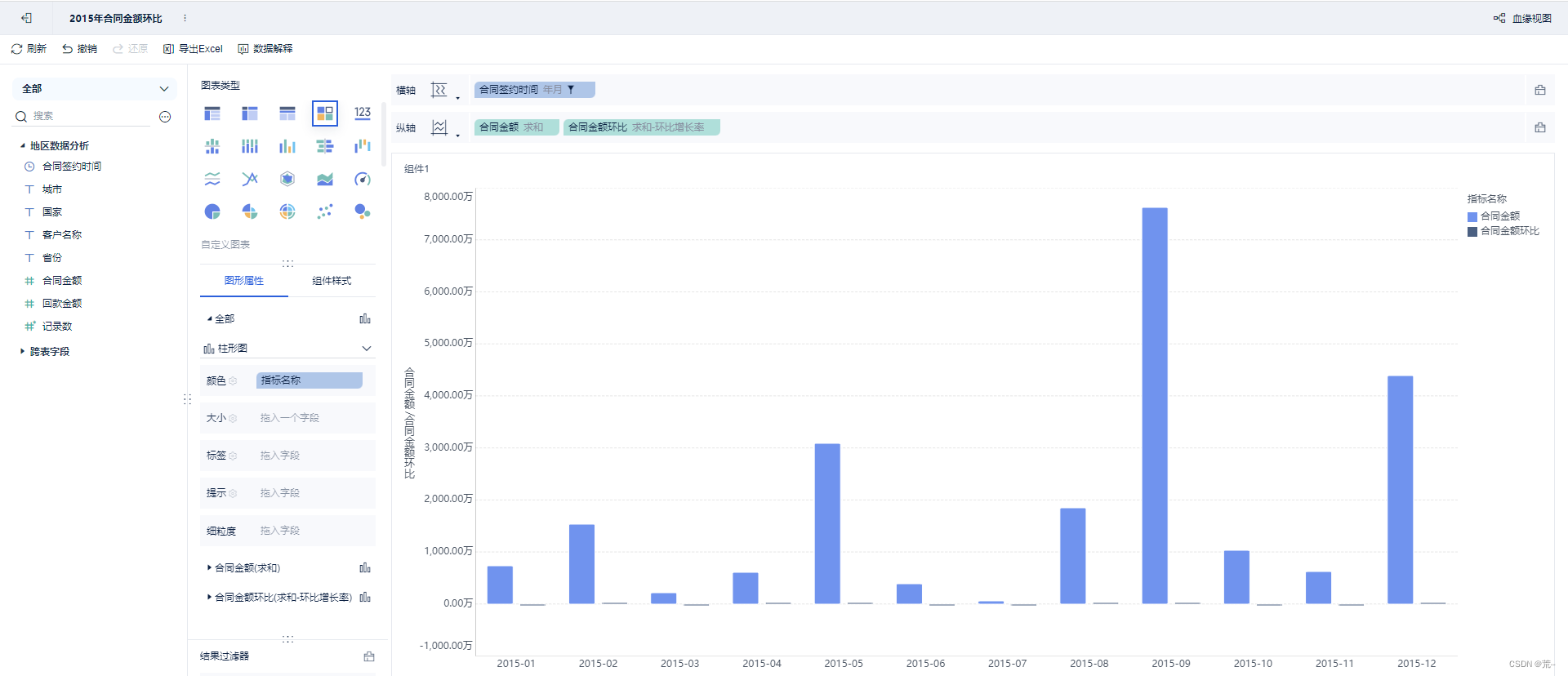
Task: Choose the wavy partitioned line chart icon
Action: point(212,179)
